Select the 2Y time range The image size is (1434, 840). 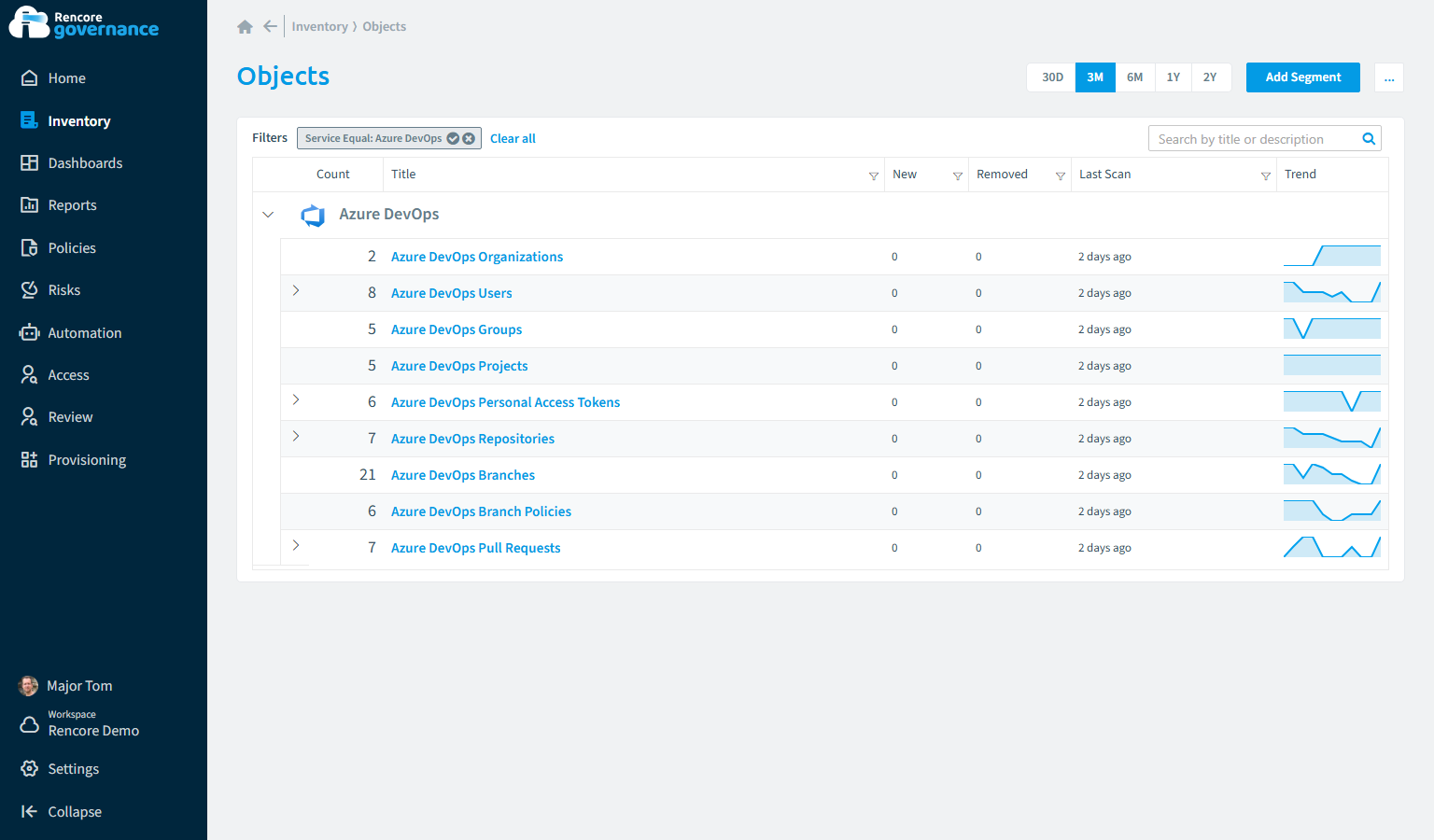tap(1210, 77)
